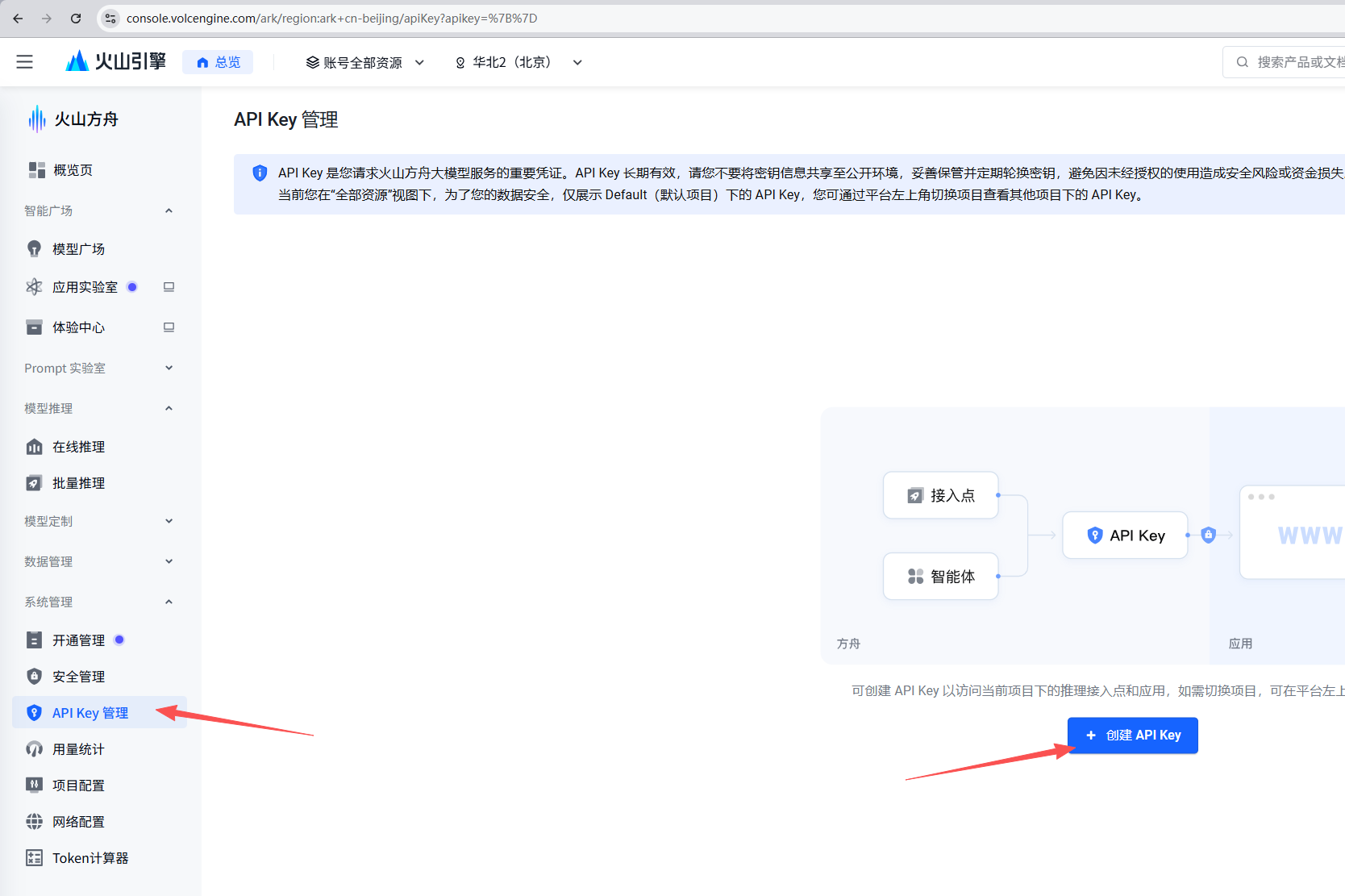This screenshot has height=896, width=1345.
Task: Expand the 数据管理 section
Action: pyautogui.click(x=169, y=561)
